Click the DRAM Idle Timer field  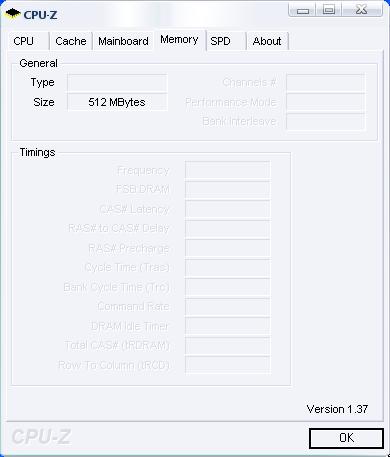[x=227, y=326]
